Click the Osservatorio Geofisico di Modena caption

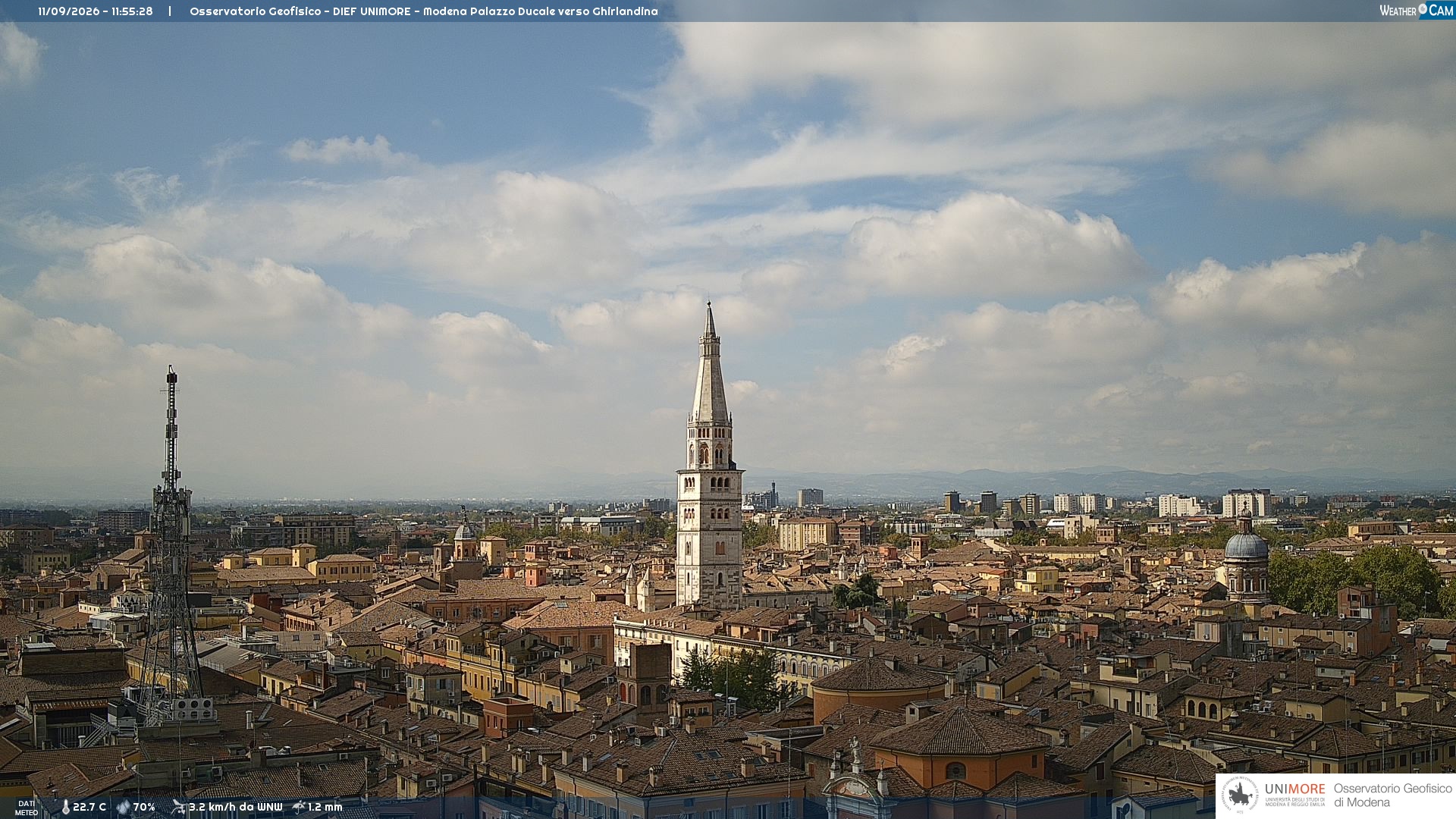pyautogui.click(x=1392, y=795)
